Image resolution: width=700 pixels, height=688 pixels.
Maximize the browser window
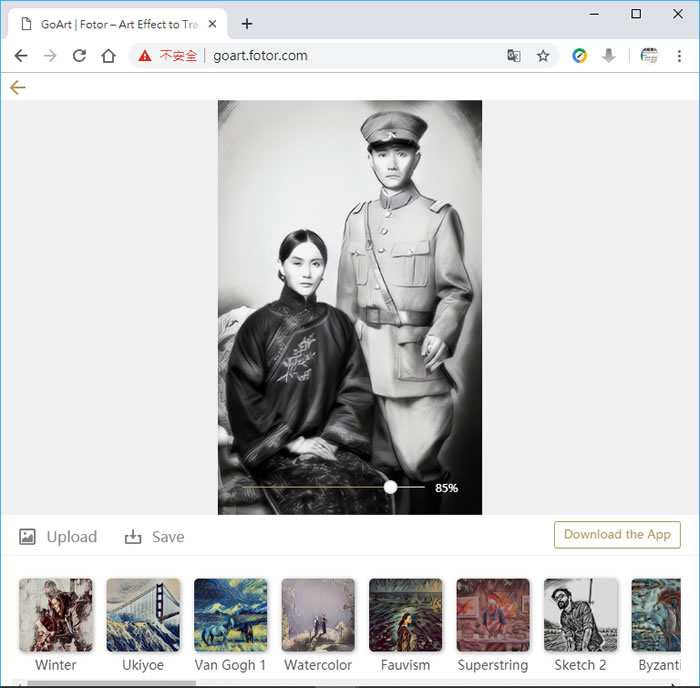[x=636, y=14]
